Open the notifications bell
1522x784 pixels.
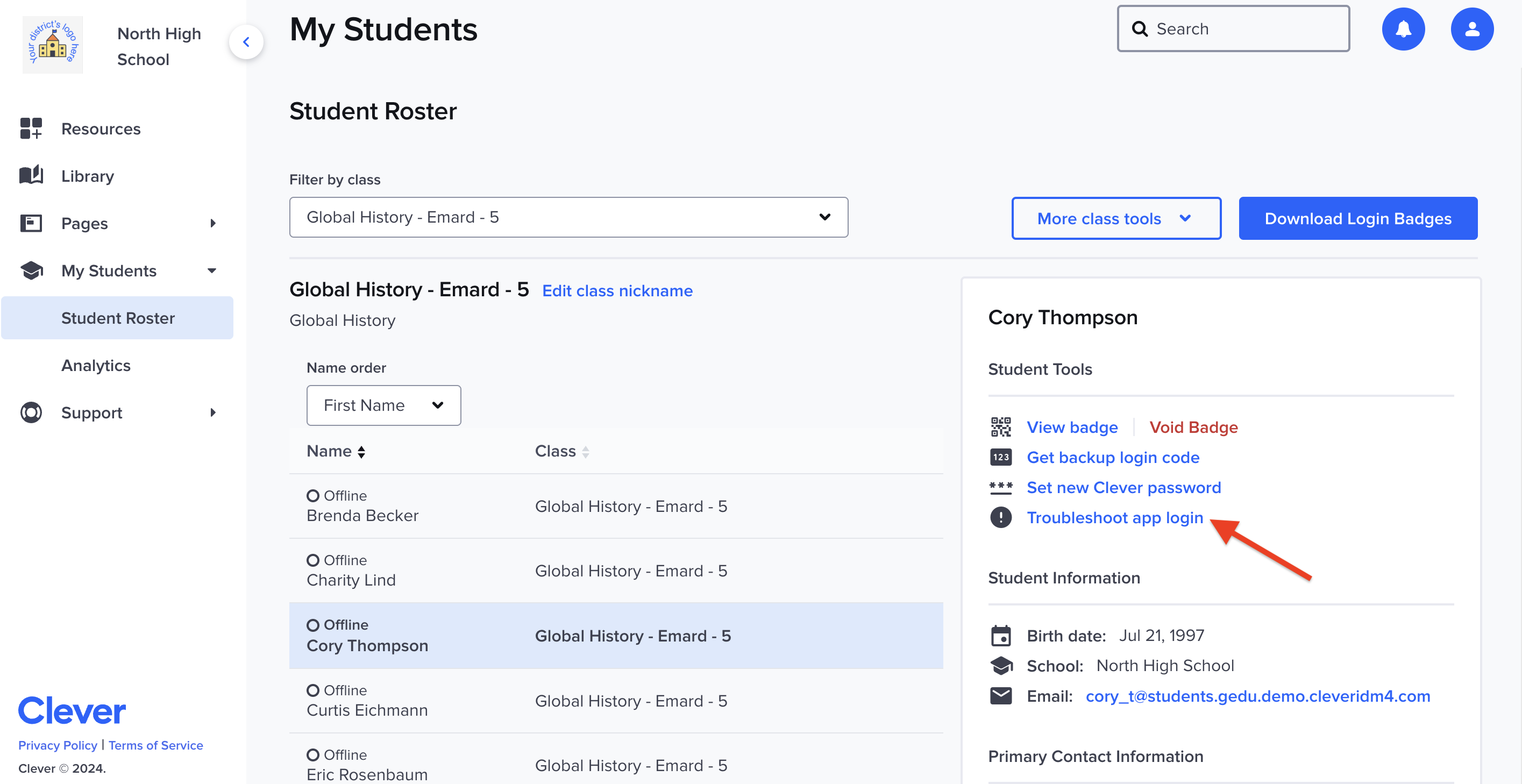pyautogui.click(x=1403, y=28)
